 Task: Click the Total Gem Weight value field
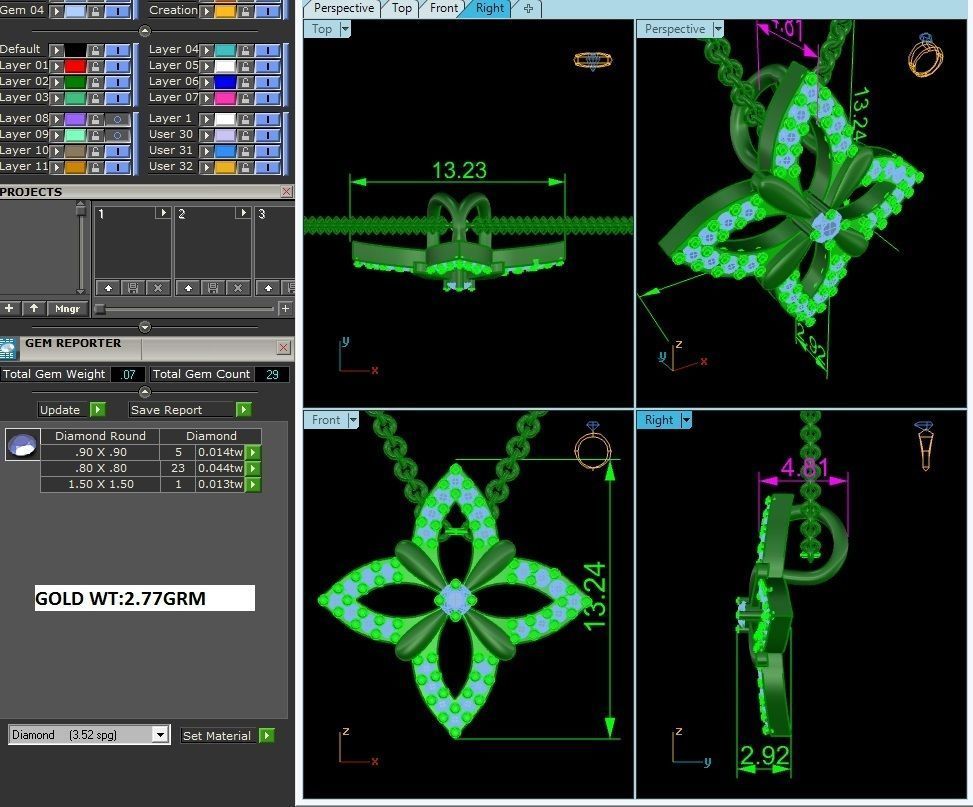pyautogui.click(x=128, y=374)
